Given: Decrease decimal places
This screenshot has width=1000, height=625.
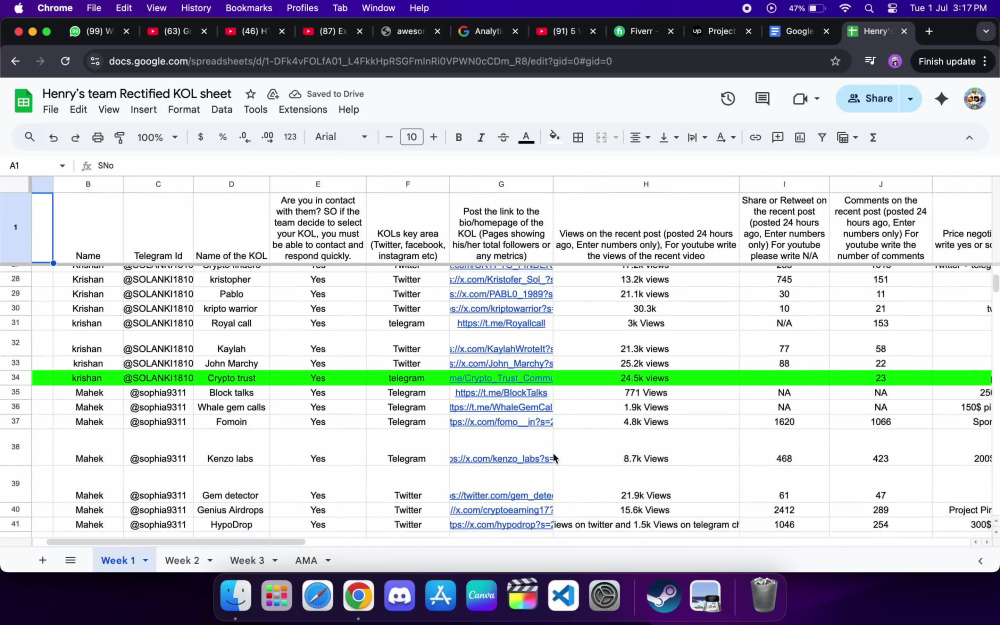Looking at the screenshot, I should (x=244, y=137).
